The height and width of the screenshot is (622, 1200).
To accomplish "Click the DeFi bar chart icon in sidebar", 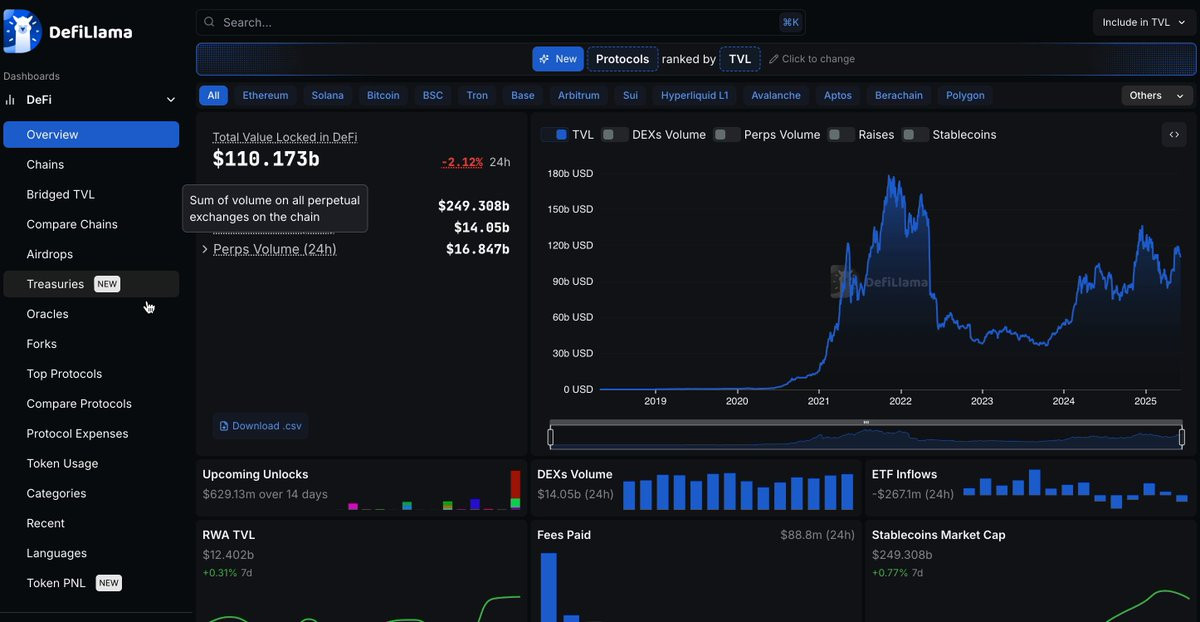I will (10, 100).
